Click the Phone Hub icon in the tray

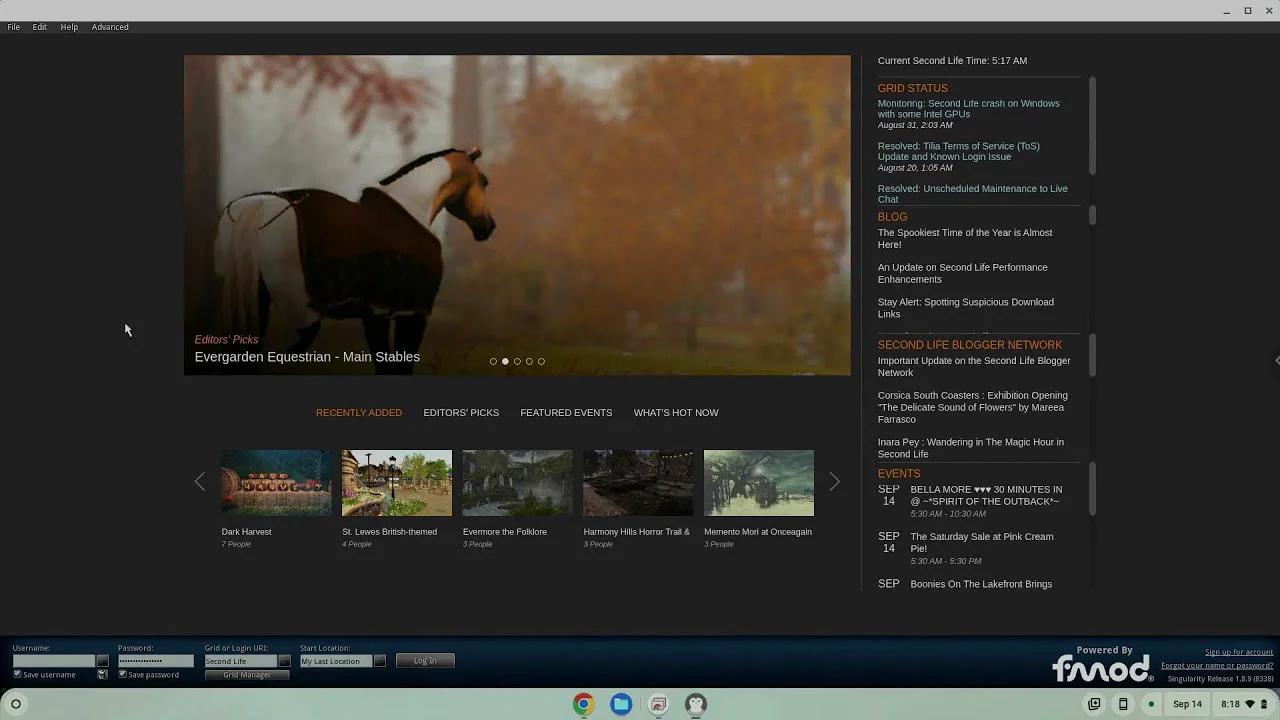(x=1123, y=704)
